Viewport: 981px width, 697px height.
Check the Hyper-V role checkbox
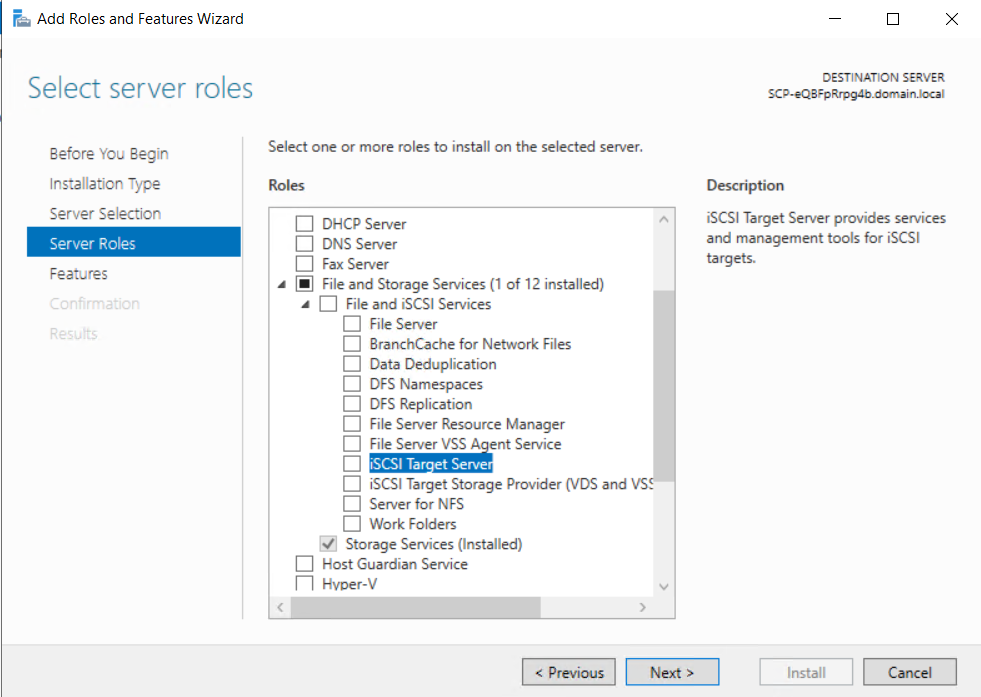click(305, 583)
